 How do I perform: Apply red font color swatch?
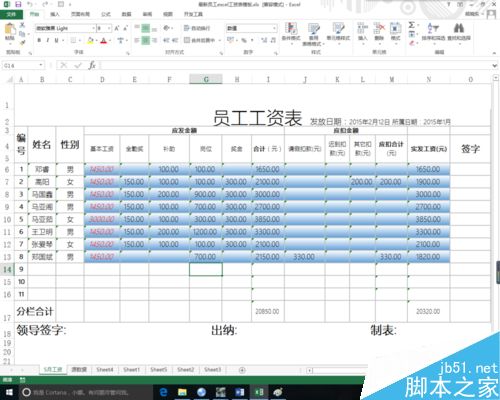(104, 40)
